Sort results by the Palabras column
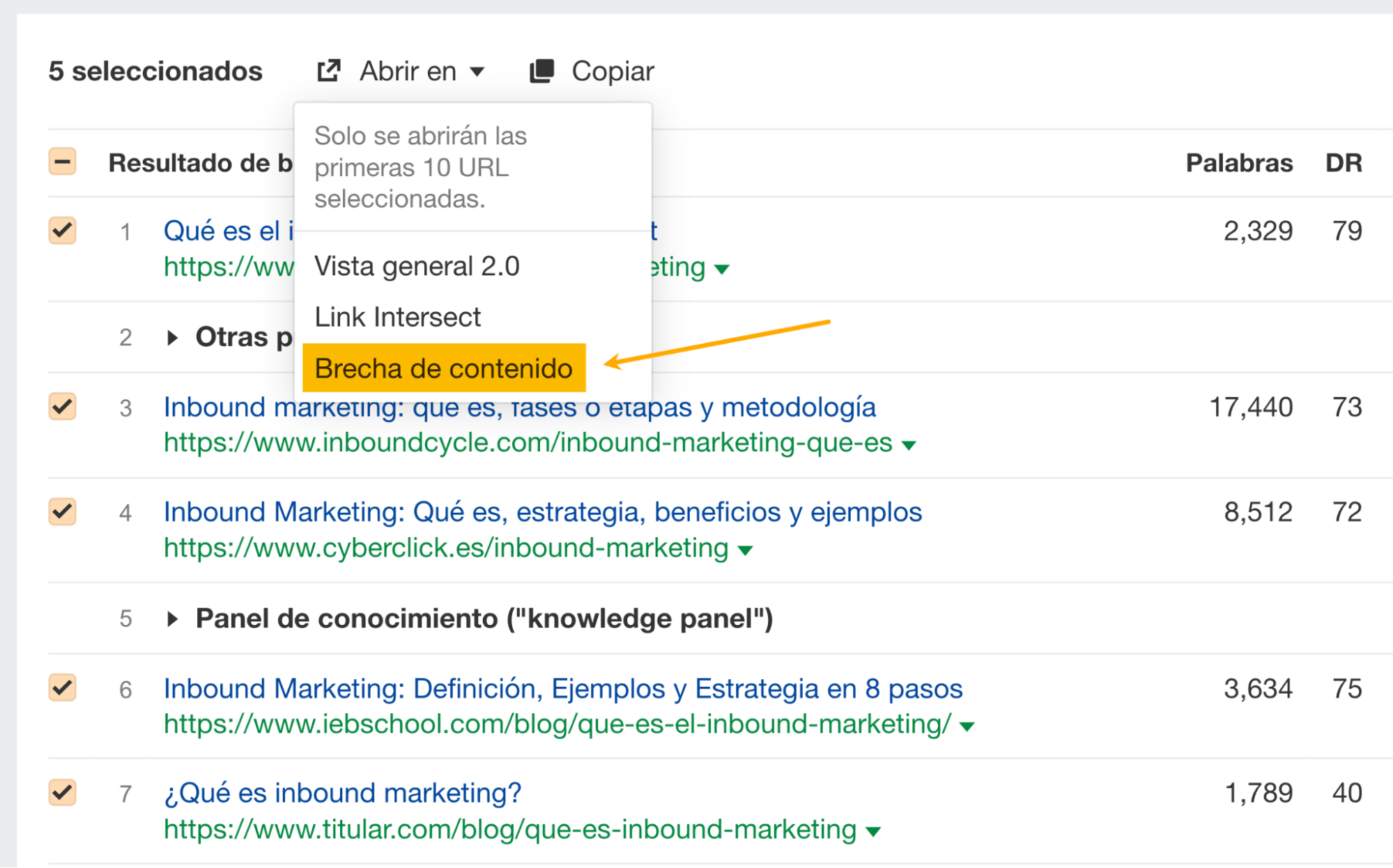Image resolution: width=1393 pixels, height=868 pixels. (x=1240, y=162)
